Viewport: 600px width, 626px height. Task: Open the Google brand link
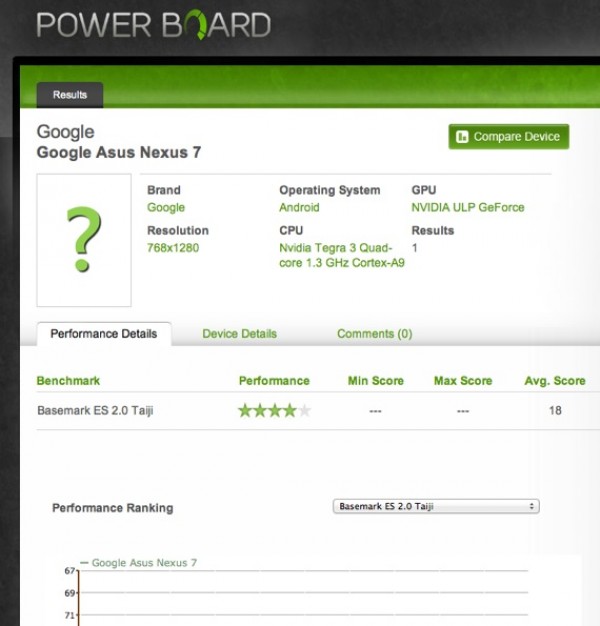click(166, 208)
